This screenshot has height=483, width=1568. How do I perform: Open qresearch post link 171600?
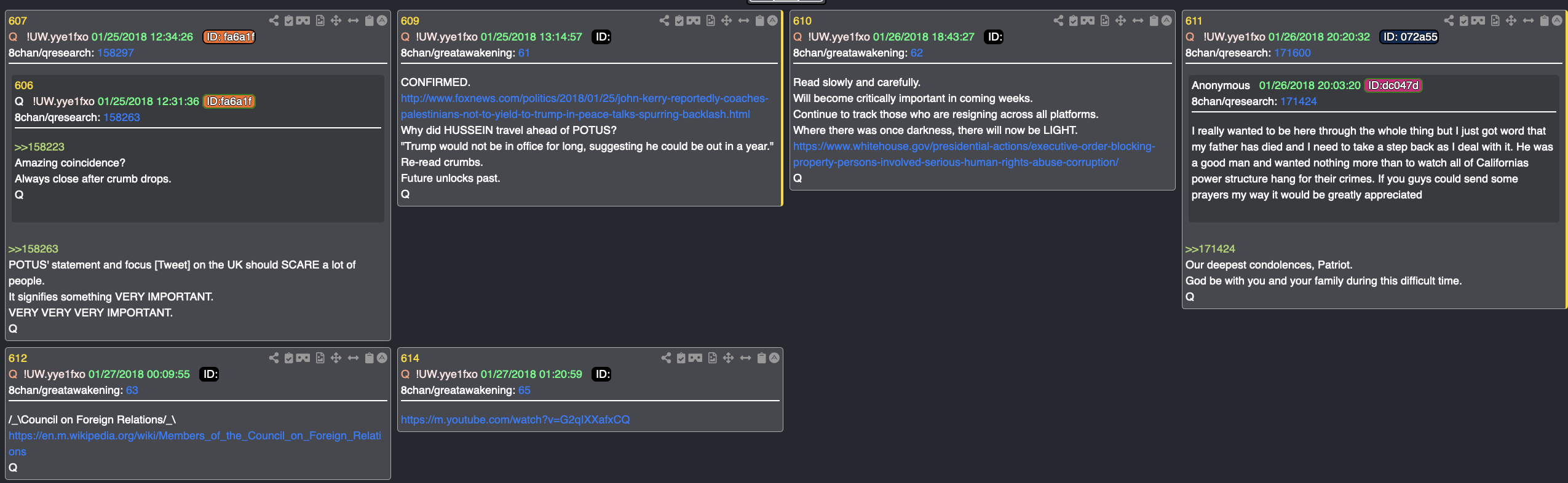pyautogui.click(x=1293, y=53)
